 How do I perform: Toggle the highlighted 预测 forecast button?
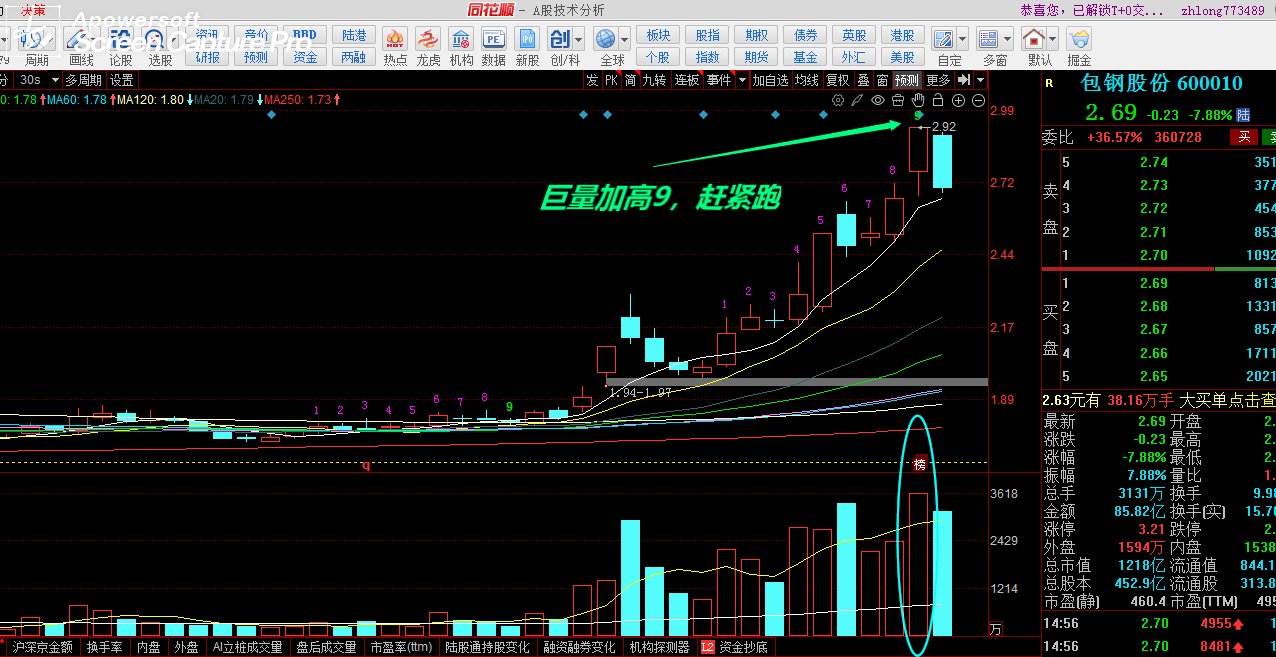tap(906, 80)
